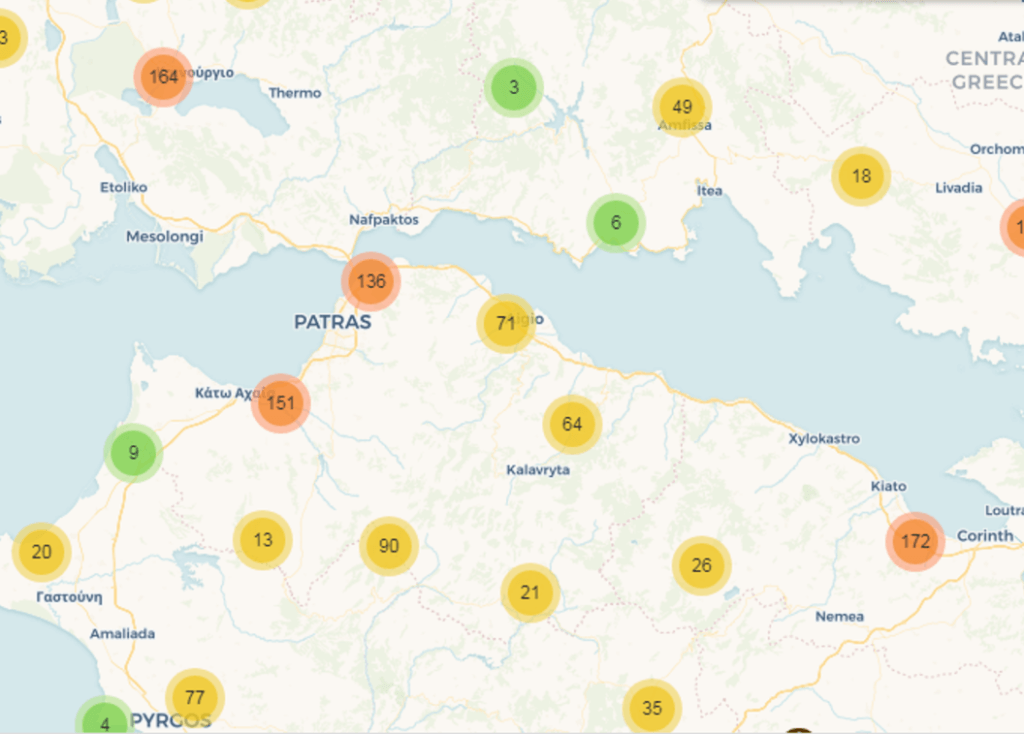This screenshot has height=734, width=1024.
Task: Select the 71 cluster marker at Aigio
Action: coord(506,323)
